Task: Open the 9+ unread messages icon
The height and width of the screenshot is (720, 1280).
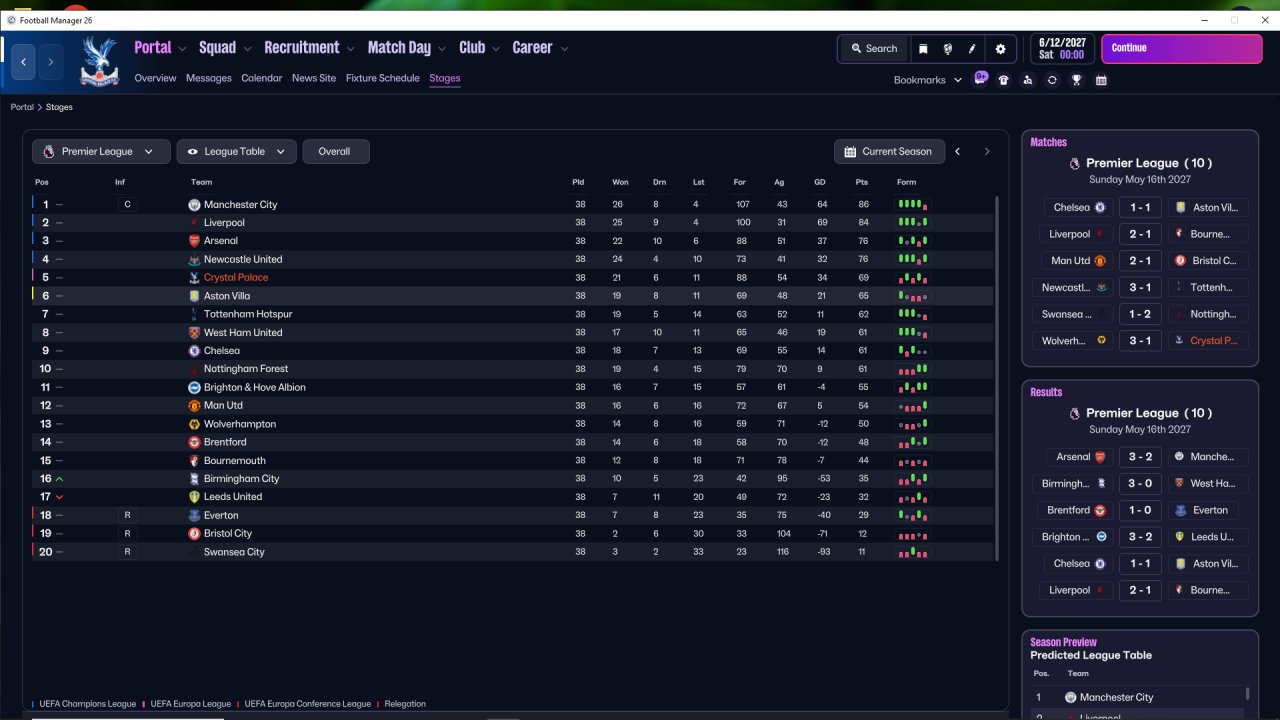Action: pyautogui.click(x=981, y=78)
